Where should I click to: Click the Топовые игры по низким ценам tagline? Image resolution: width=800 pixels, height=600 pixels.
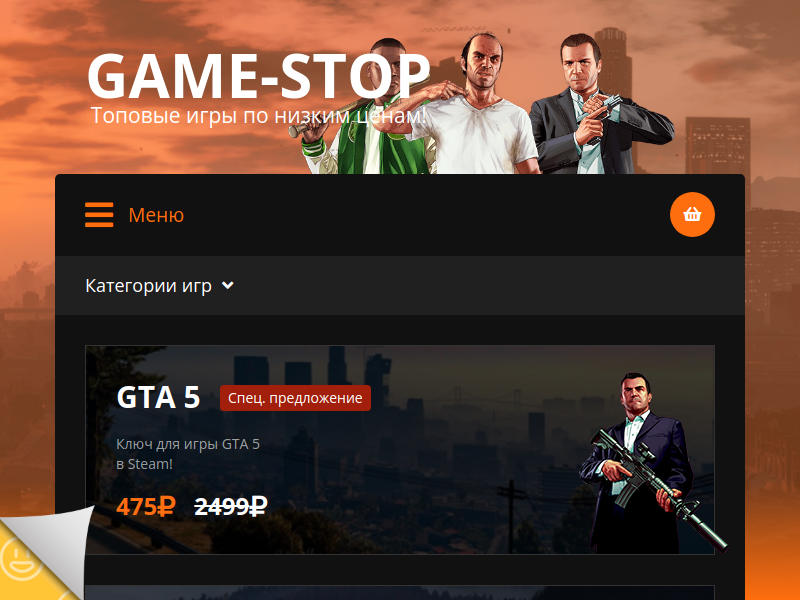click(x=258, y=116)
